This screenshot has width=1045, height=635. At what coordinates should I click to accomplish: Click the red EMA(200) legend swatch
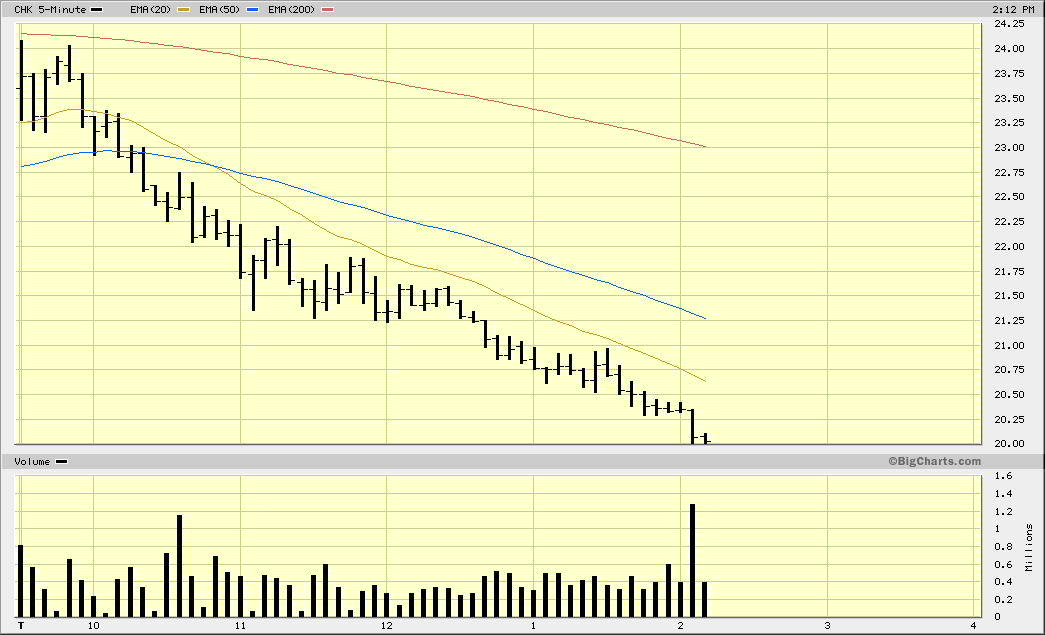coord(327,10)
